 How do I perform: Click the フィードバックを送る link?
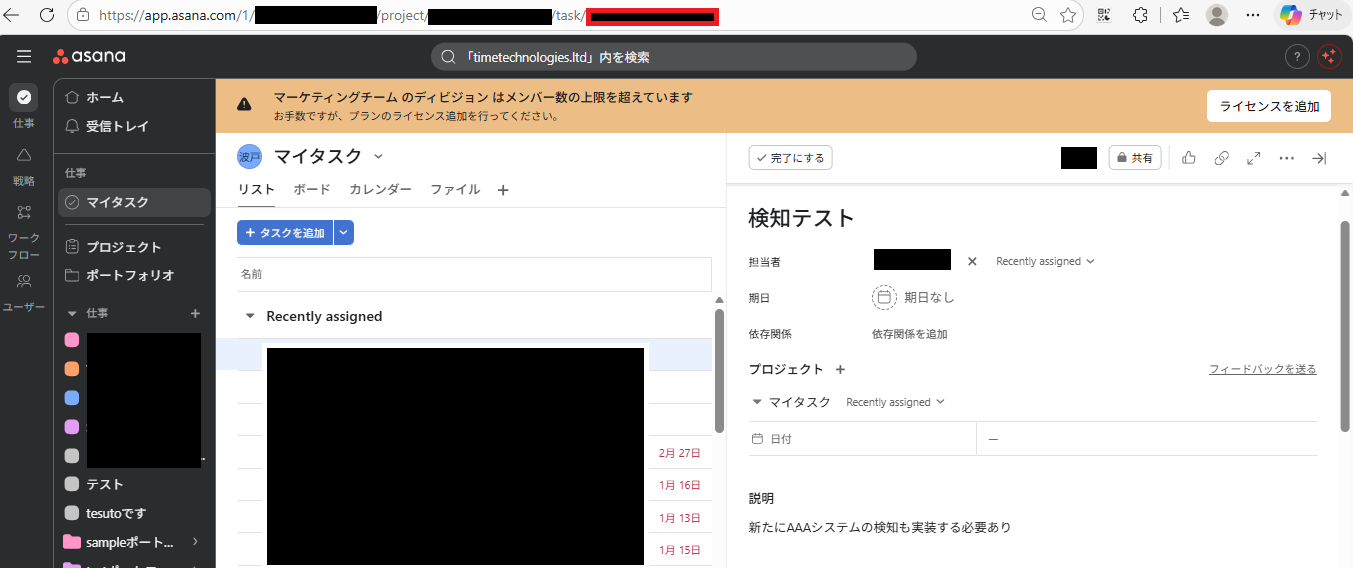pyautogui.click(x=1262, y=370)
